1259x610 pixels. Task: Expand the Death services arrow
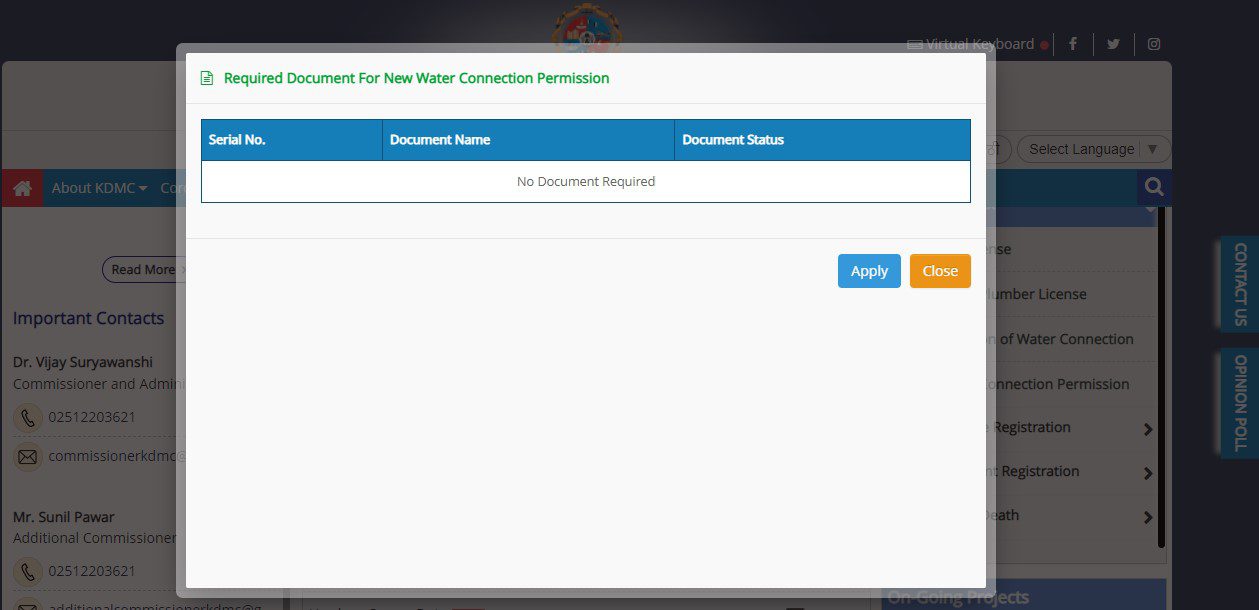(1147, 517)
